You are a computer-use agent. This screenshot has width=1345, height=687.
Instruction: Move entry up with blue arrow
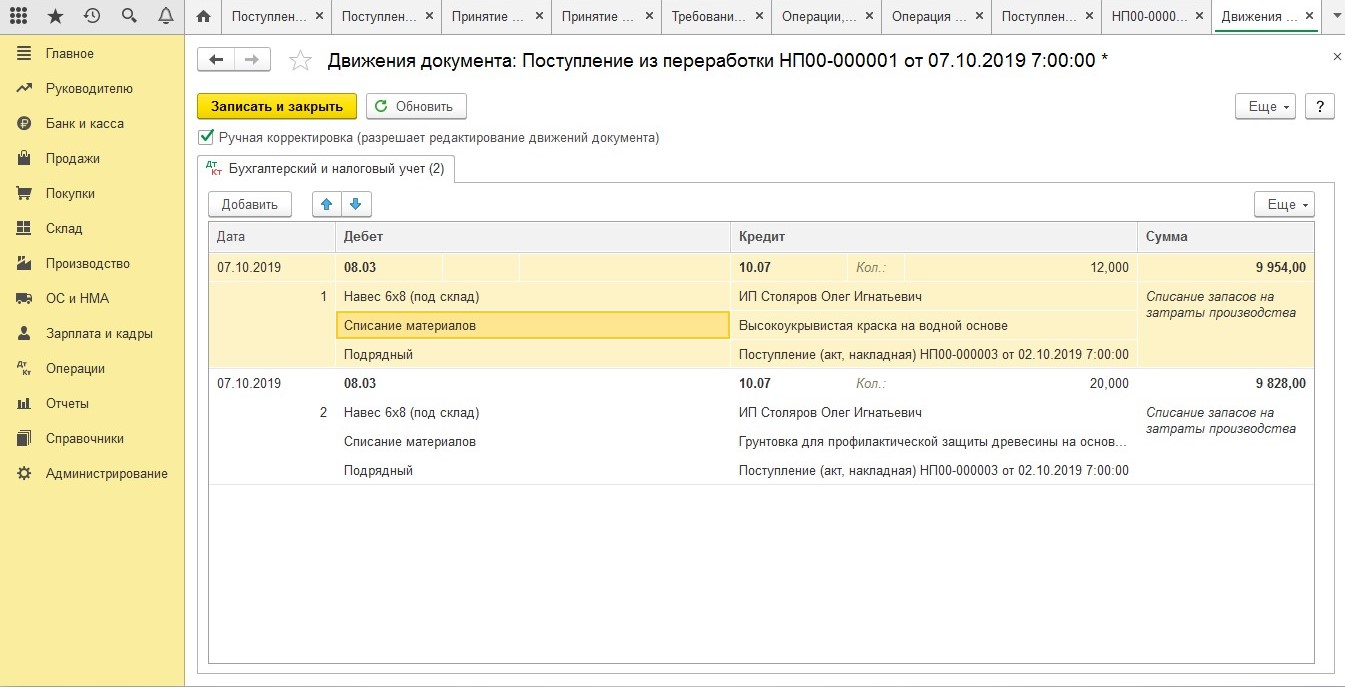tap(326, 204)
